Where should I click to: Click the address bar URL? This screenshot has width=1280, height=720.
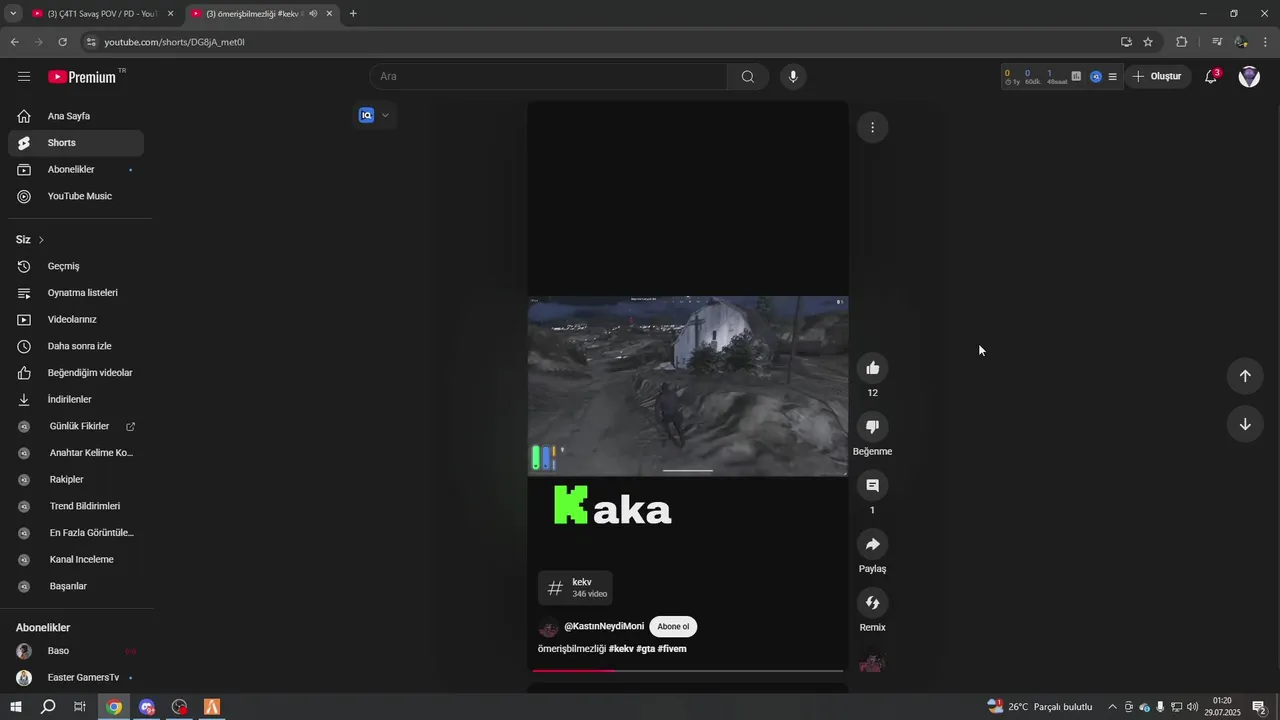coord(175,42)
